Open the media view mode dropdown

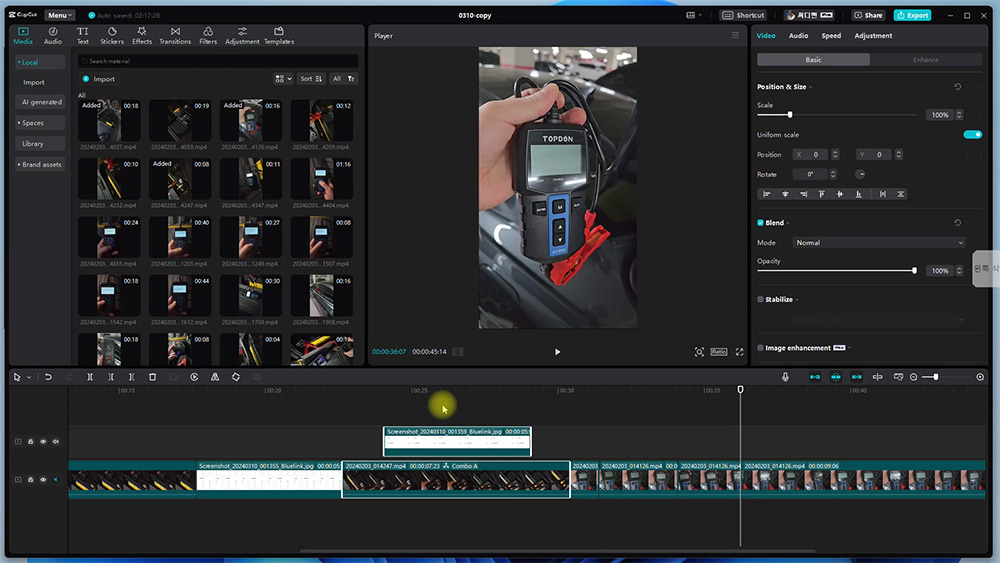pyautogui.click(x=283, y=79)
